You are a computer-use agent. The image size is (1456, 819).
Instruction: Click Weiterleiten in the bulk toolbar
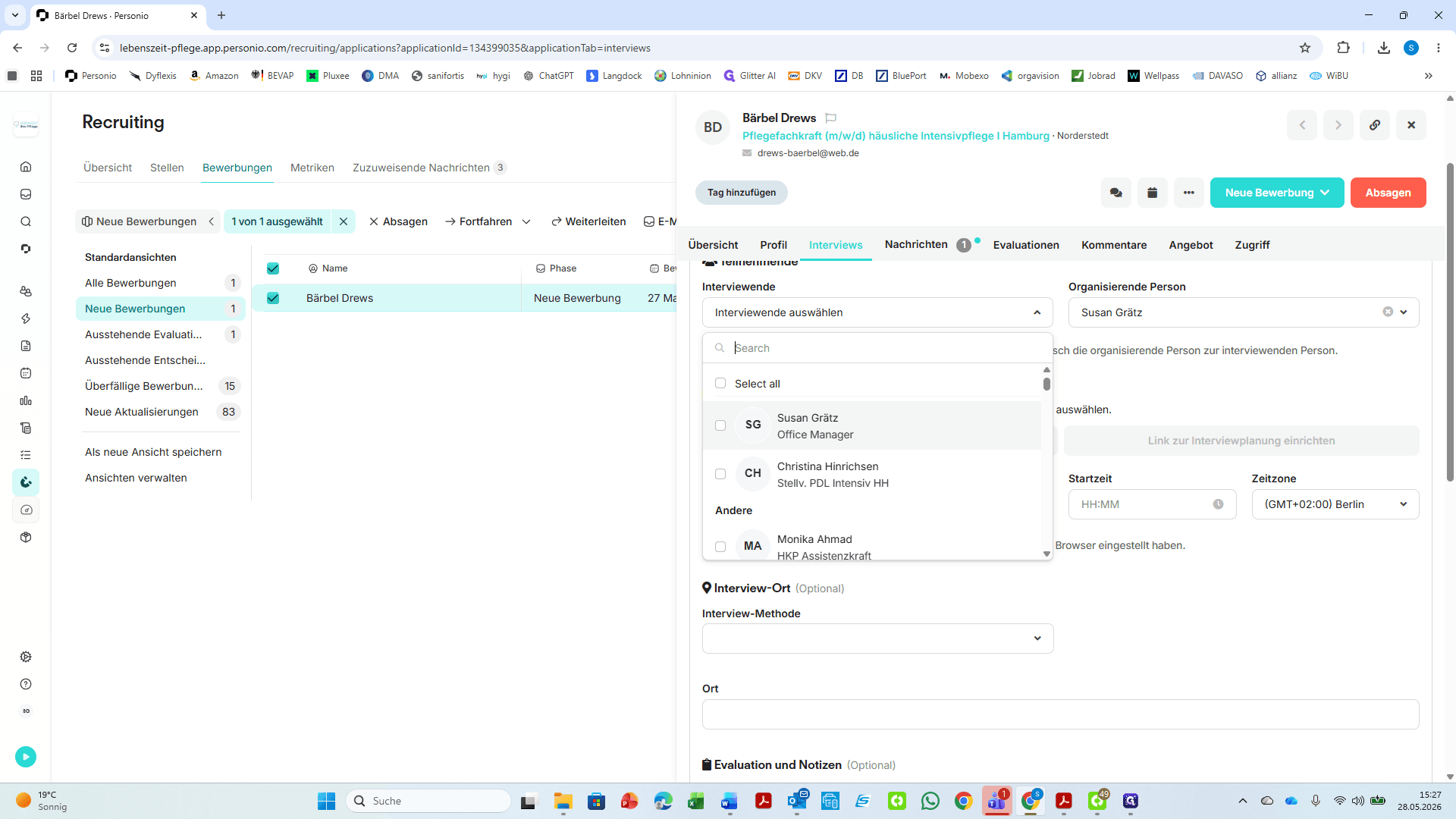point(588,221)
